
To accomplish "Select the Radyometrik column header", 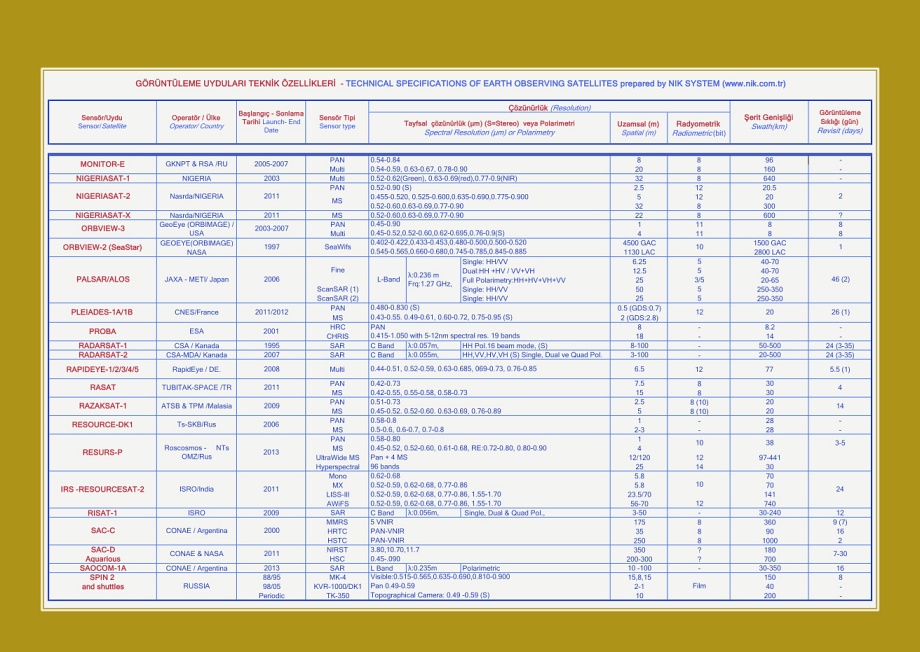I will coord(698,128).
